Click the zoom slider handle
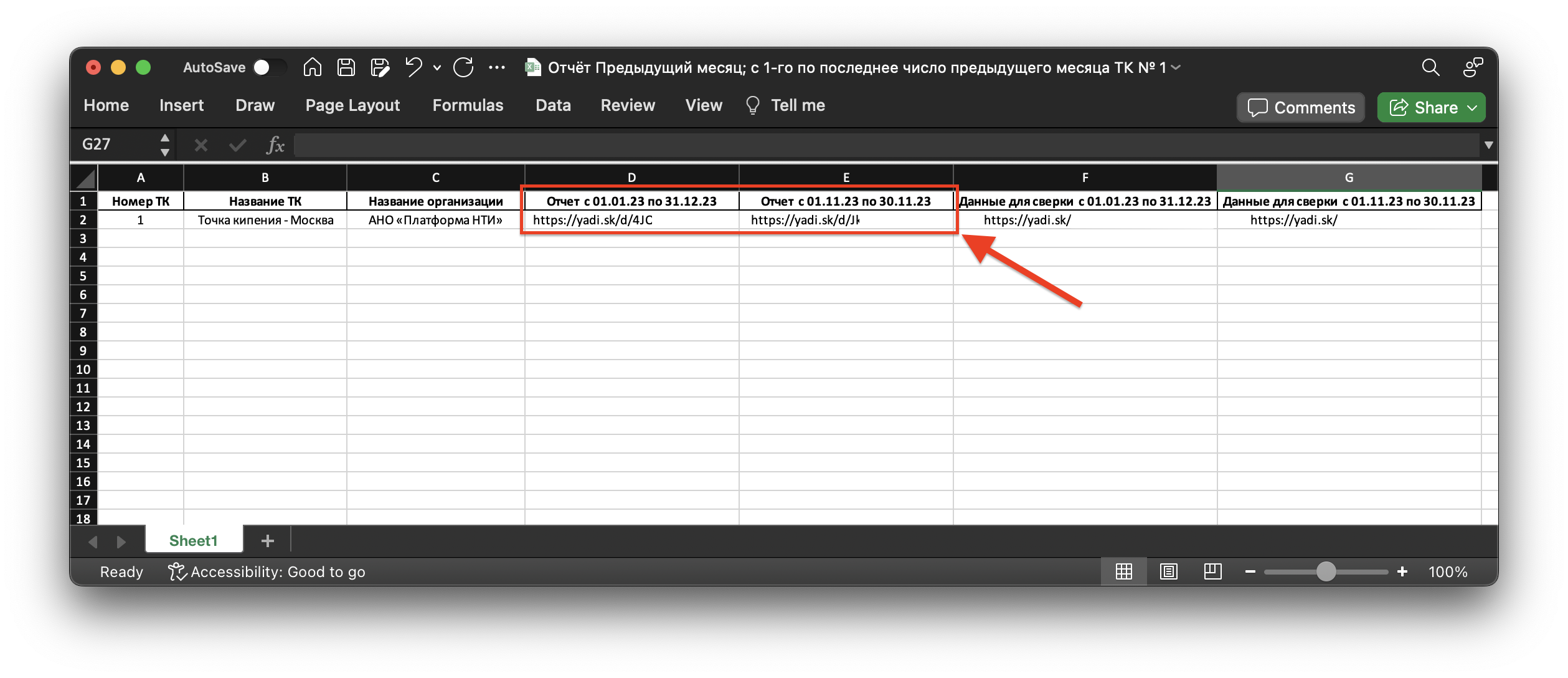 [1326, 571]
